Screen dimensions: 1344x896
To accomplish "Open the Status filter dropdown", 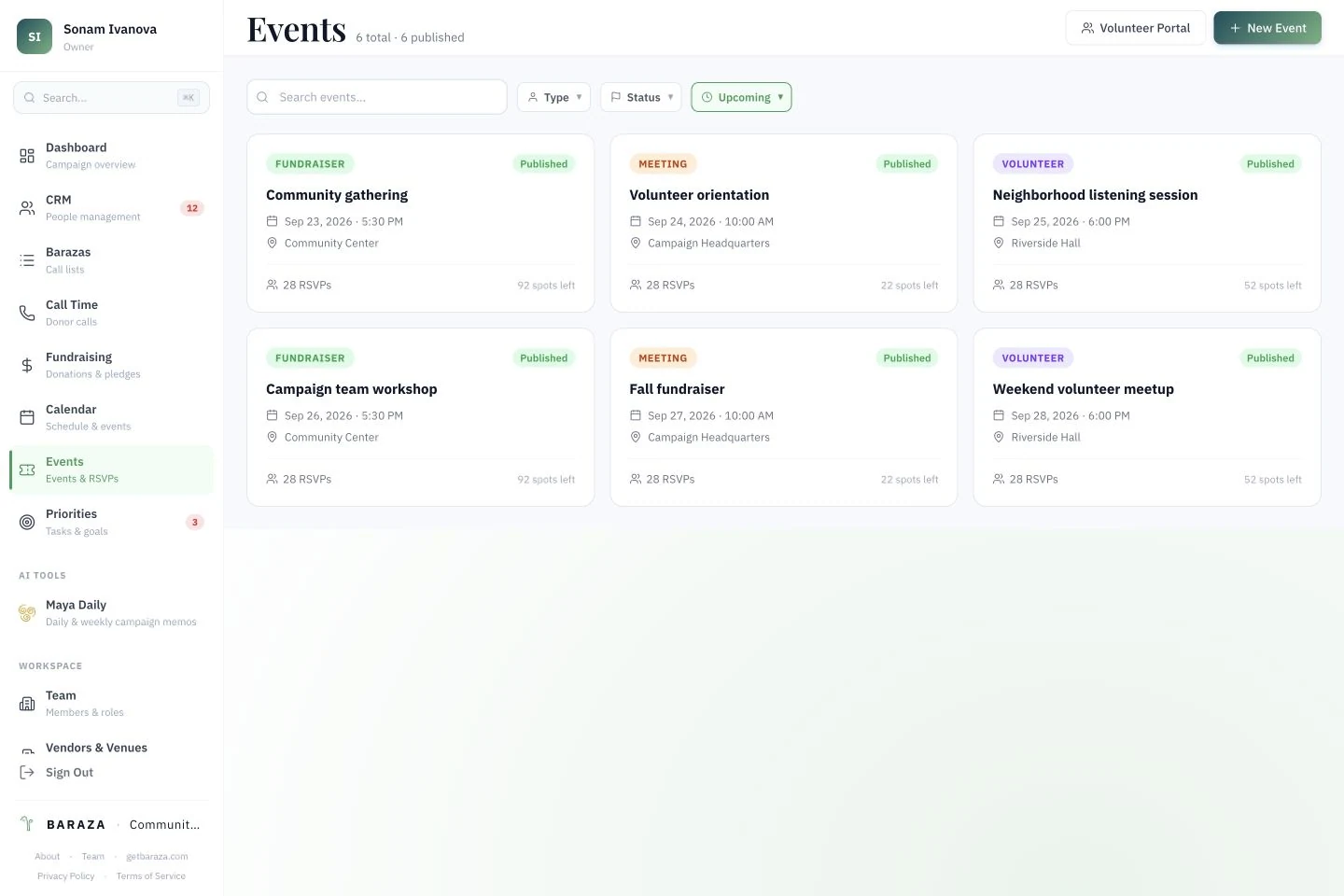I will pyautogui.click(x=641, y=97).
